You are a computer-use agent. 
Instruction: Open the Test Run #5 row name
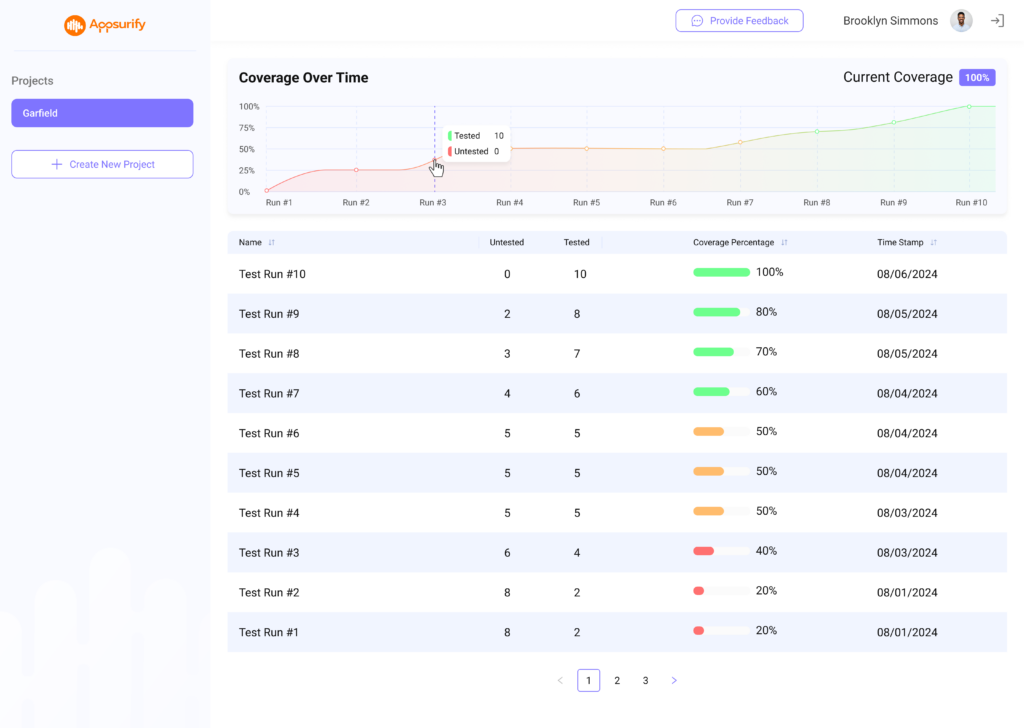tap(269, 473)
